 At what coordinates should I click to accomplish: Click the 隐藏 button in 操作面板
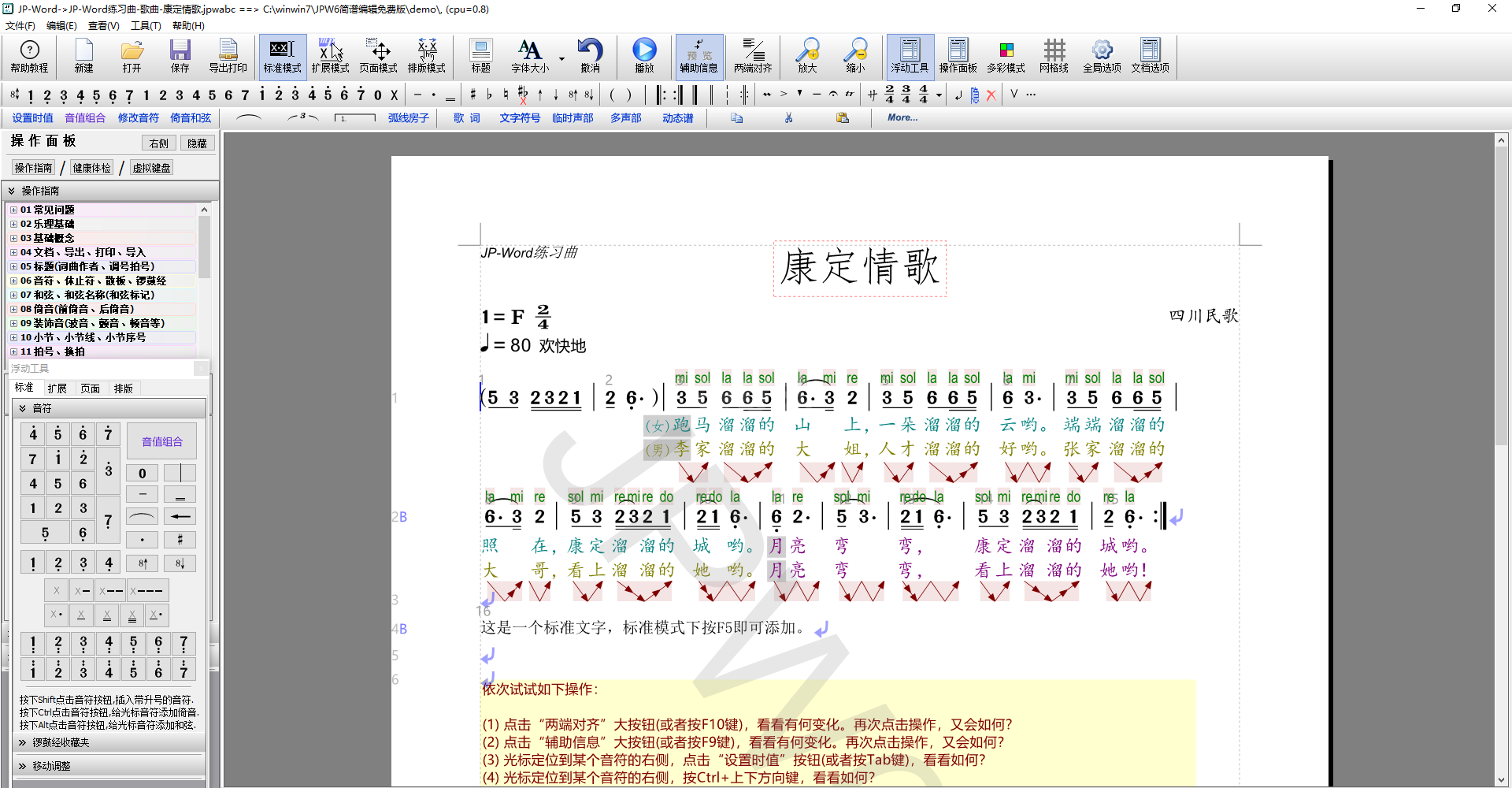(x=198, y=143)
